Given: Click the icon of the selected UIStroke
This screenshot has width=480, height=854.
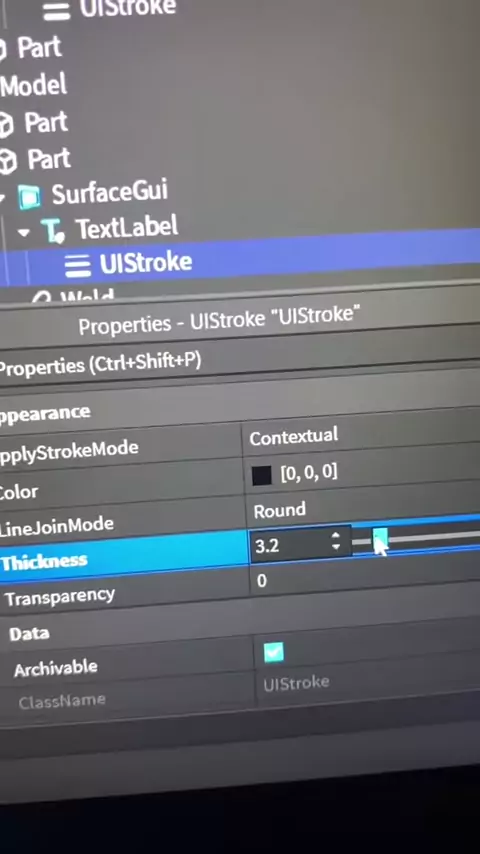Looking at the screenshot, I should coord(78,265).
